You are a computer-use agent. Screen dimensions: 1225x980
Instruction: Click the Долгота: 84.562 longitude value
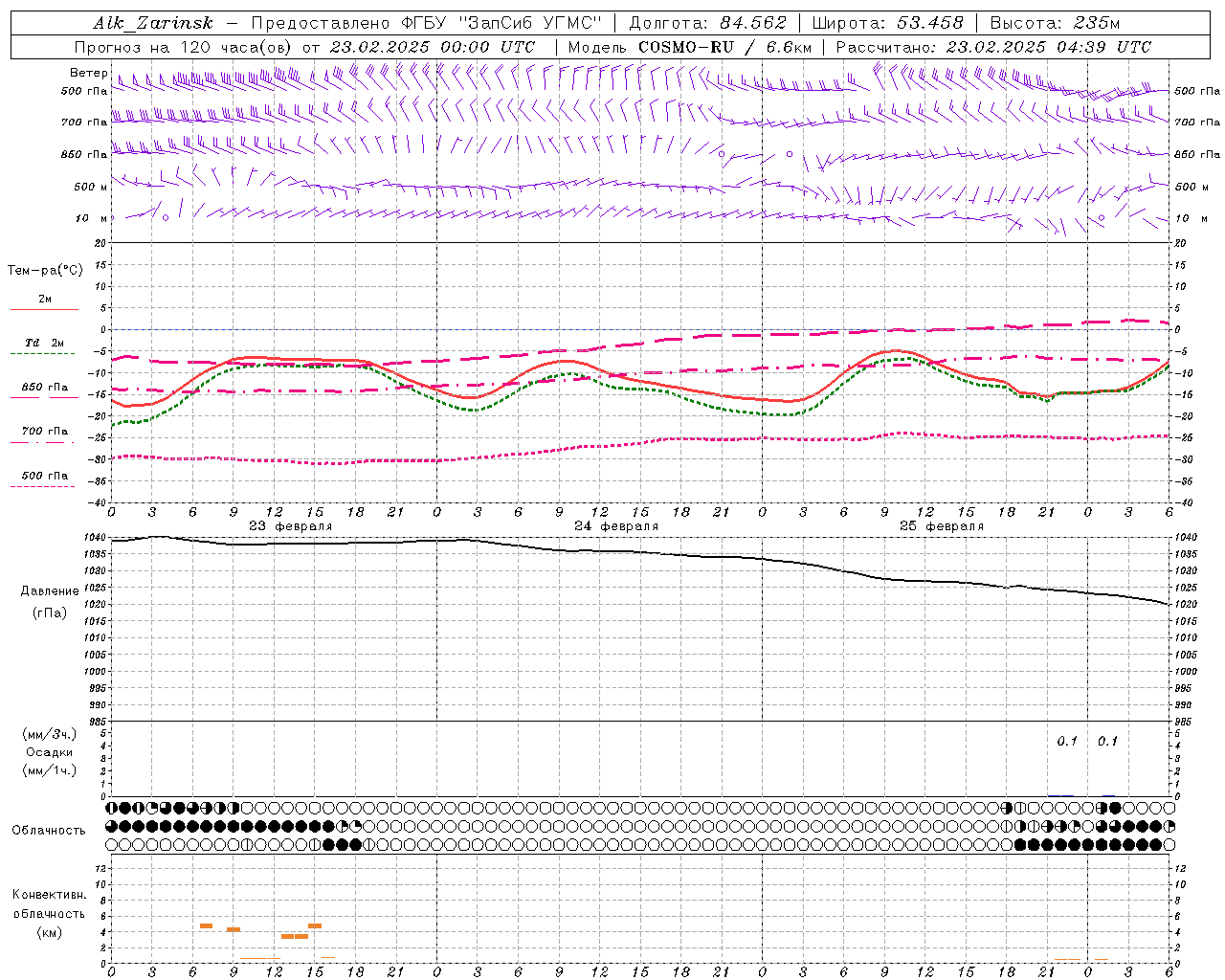coord(706,23)
